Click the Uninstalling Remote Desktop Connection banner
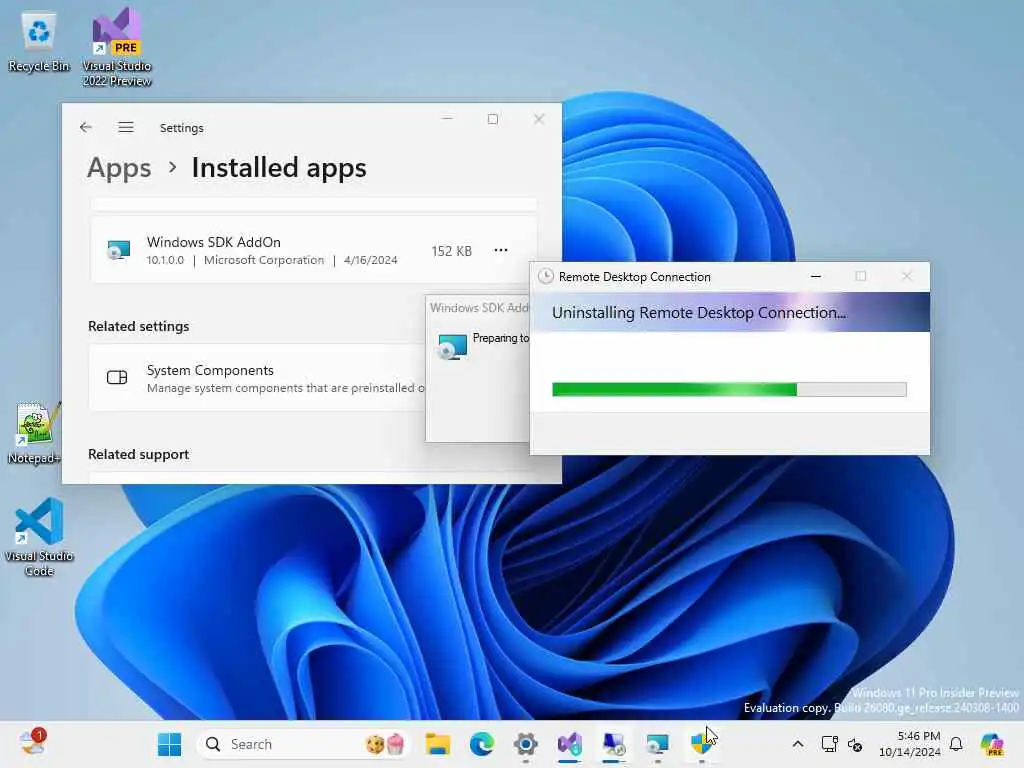1024x768 pixels. pyautogui.click(x=729, y=312)
